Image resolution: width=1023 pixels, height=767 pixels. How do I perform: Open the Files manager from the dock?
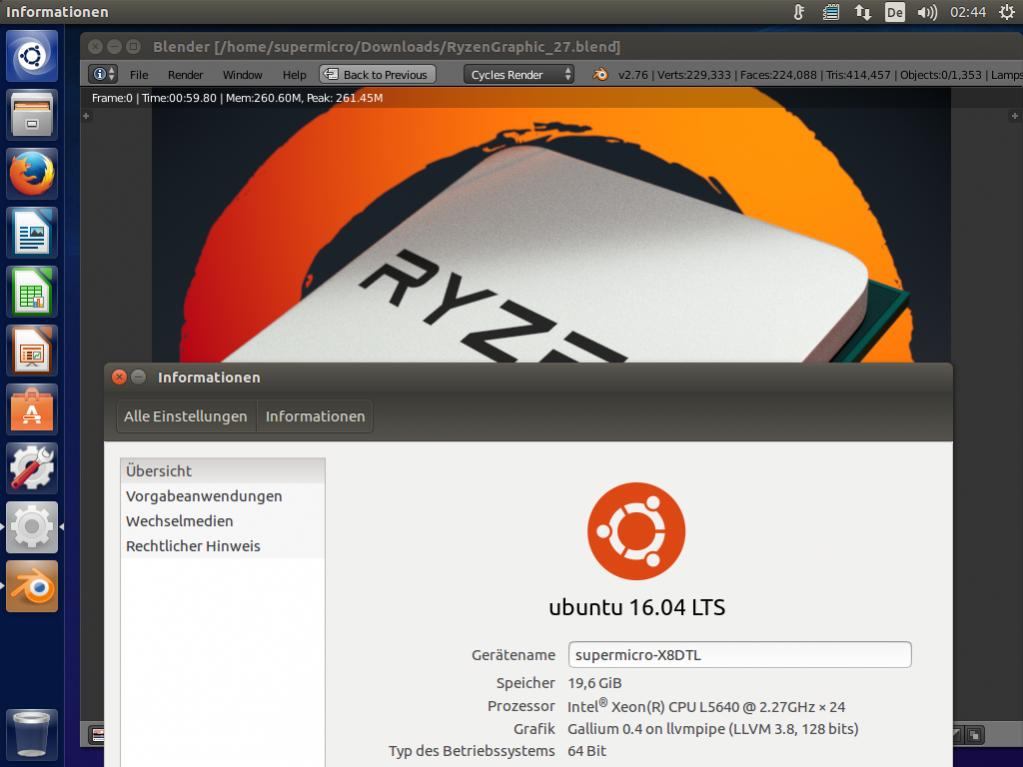click(x=31, y=115)
